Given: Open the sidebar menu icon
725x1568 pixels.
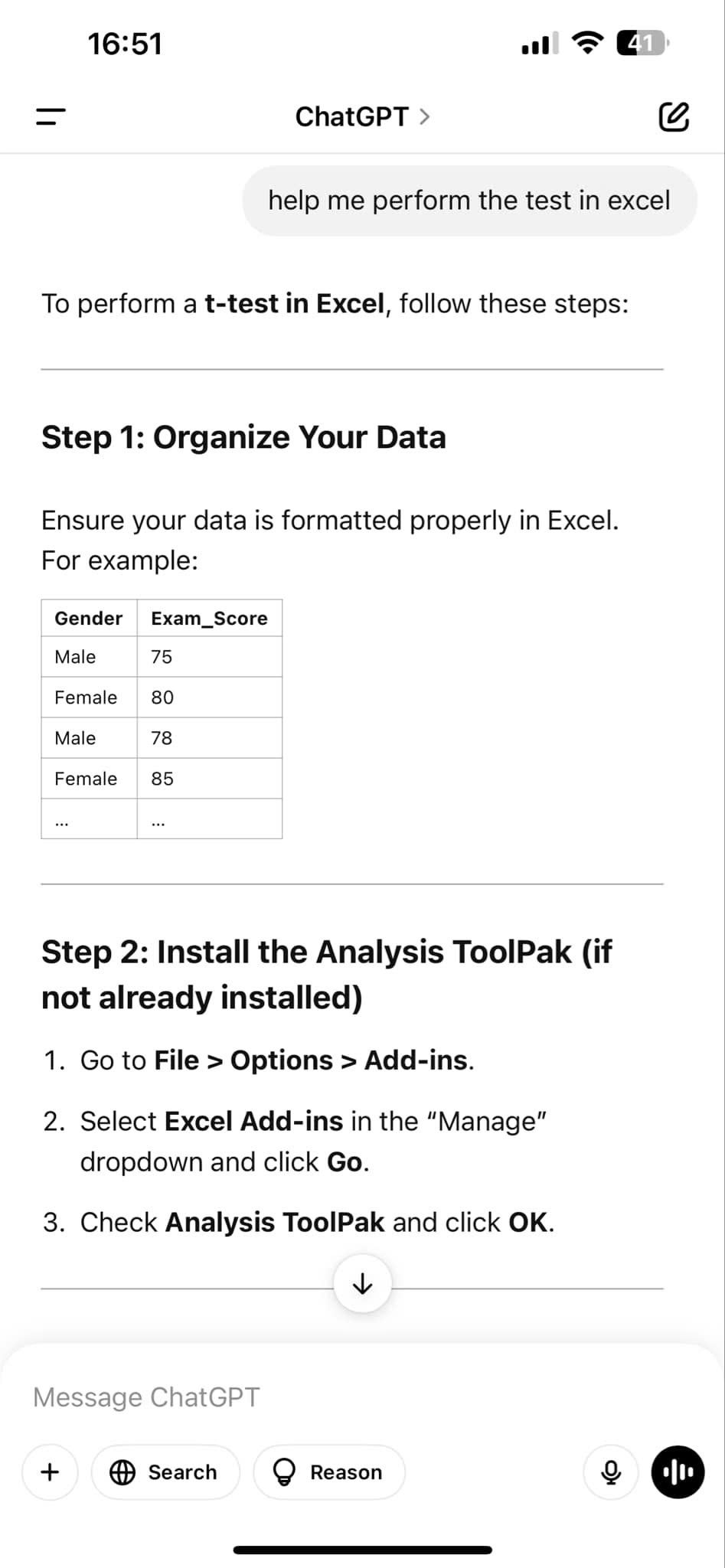Looking at the screenshot, I should [x=51, y=117].
